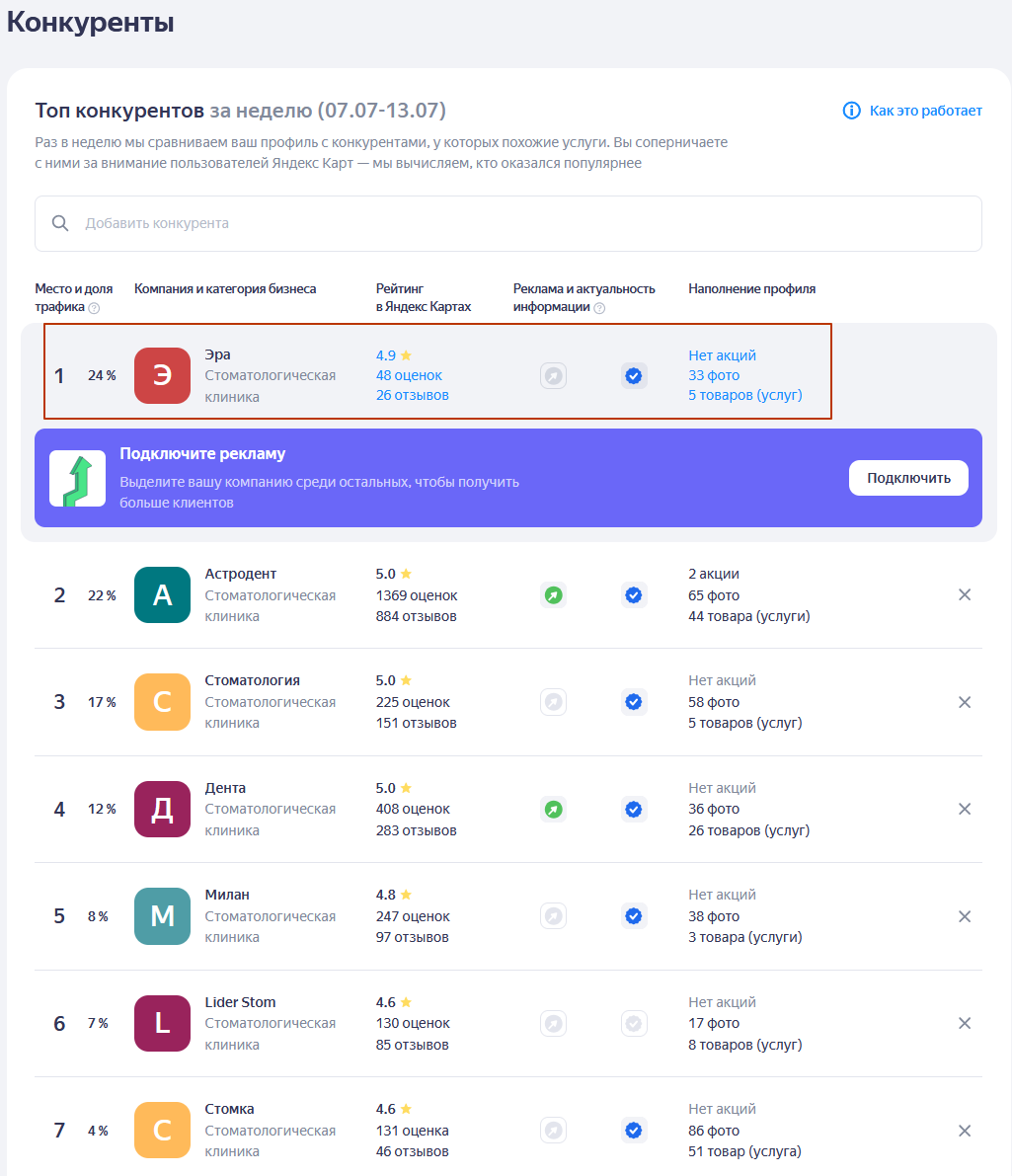Image resolution: width=1012 pixels, height=1176 pixels.
Task: Click green ad icon in Астродент row
Action: coord(554,595)
